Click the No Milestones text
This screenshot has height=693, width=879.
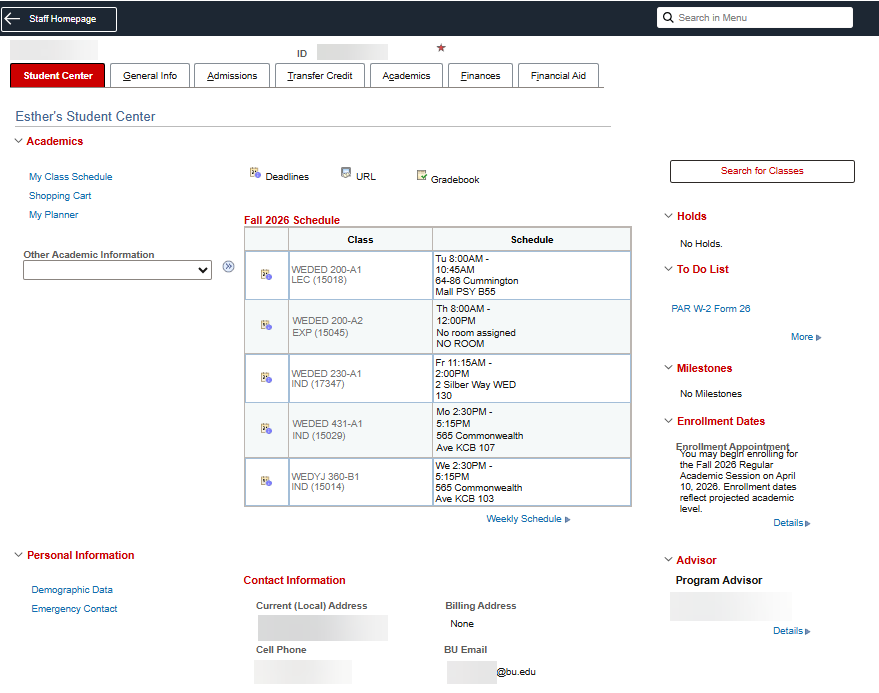point(711,394)
